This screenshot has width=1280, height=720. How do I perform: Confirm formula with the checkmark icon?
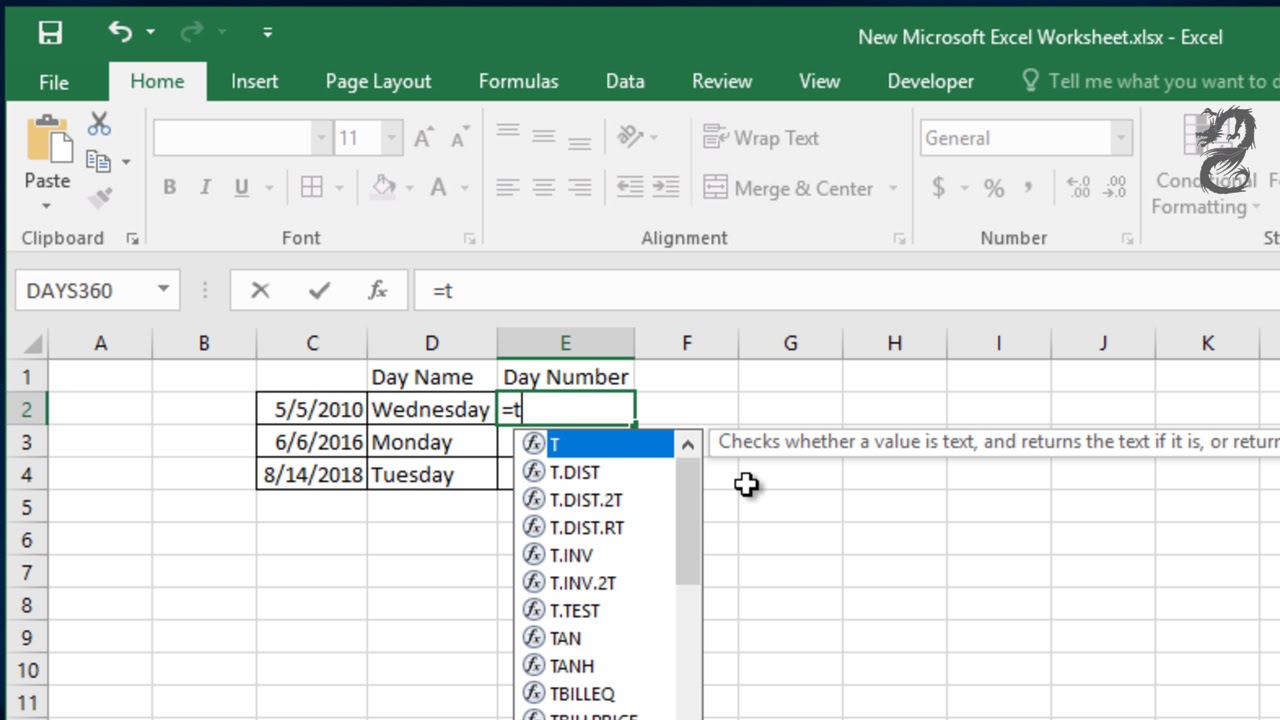(x=319, y=291)
